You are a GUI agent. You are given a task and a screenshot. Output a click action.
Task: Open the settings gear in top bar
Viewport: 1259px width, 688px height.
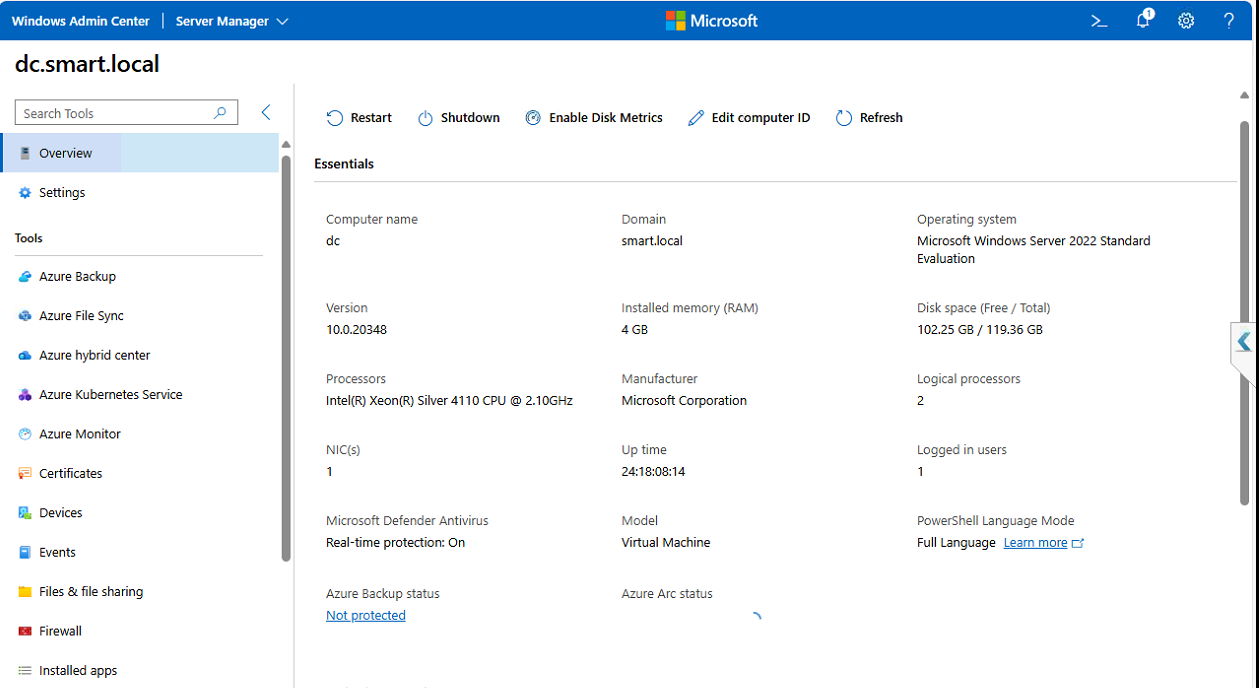[x=1186, y=20]
